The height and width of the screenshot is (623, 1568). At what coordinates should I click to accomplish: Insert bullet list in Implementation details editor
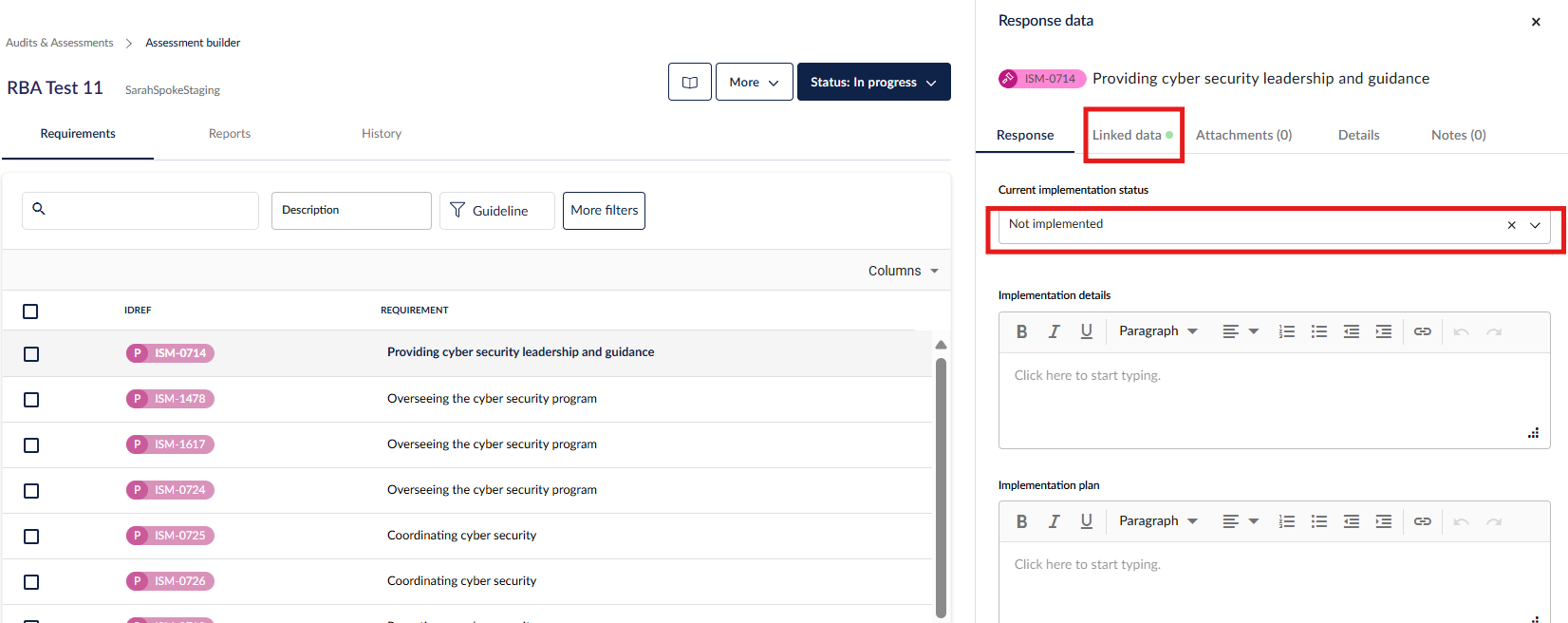(1319, 331)
